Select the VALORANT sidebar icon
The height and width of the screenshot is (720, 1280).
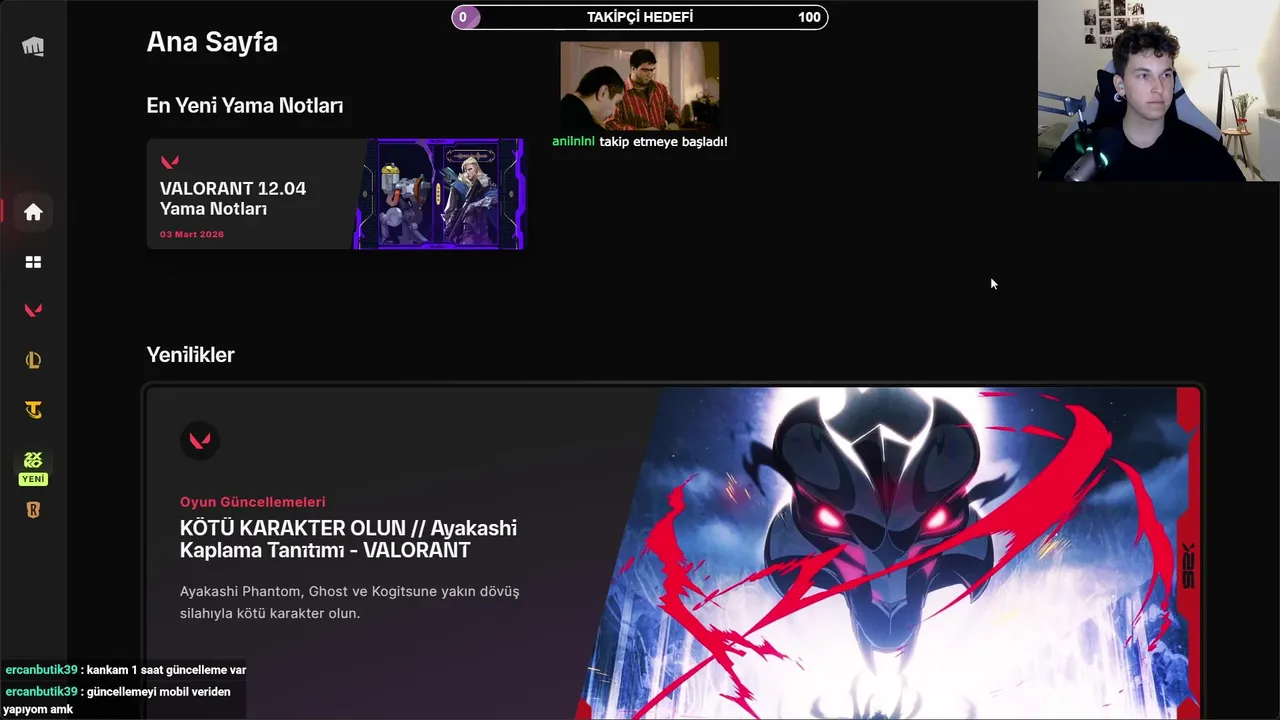coord(33,311)
